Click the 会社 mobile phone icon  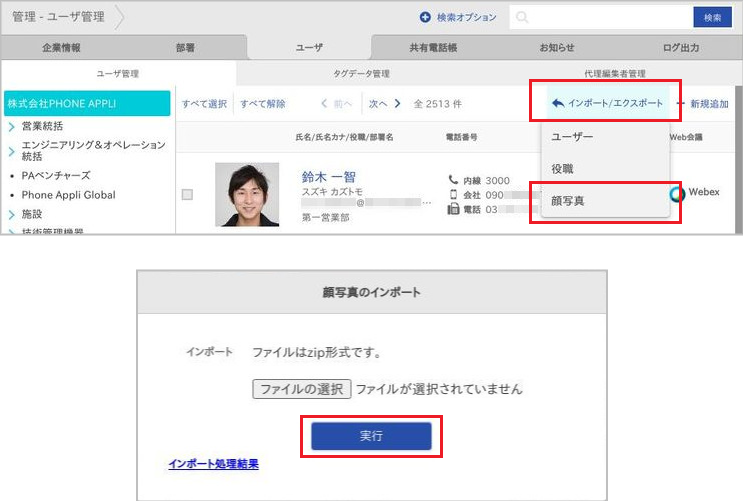click(454, 194)
